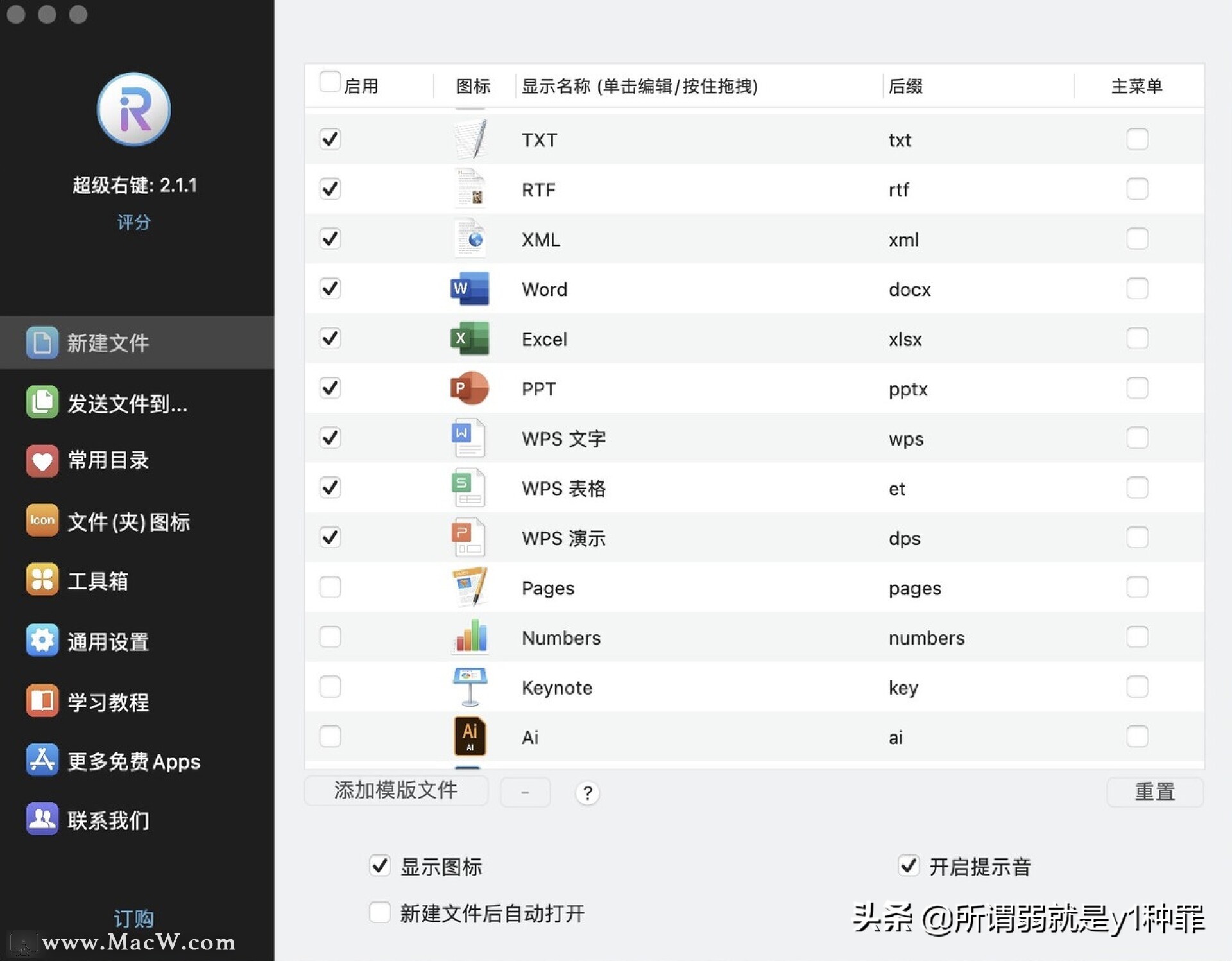This screenshot has height=961, width=1232.
Task: Click the 后缀 column header
Action: 905,86
